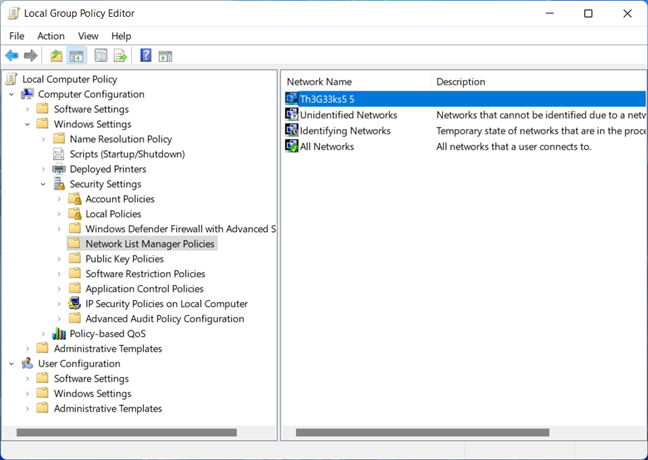The width and height of the screenshot is (648, 460).
Task: Open the File menu
Action: click(17, 36)
